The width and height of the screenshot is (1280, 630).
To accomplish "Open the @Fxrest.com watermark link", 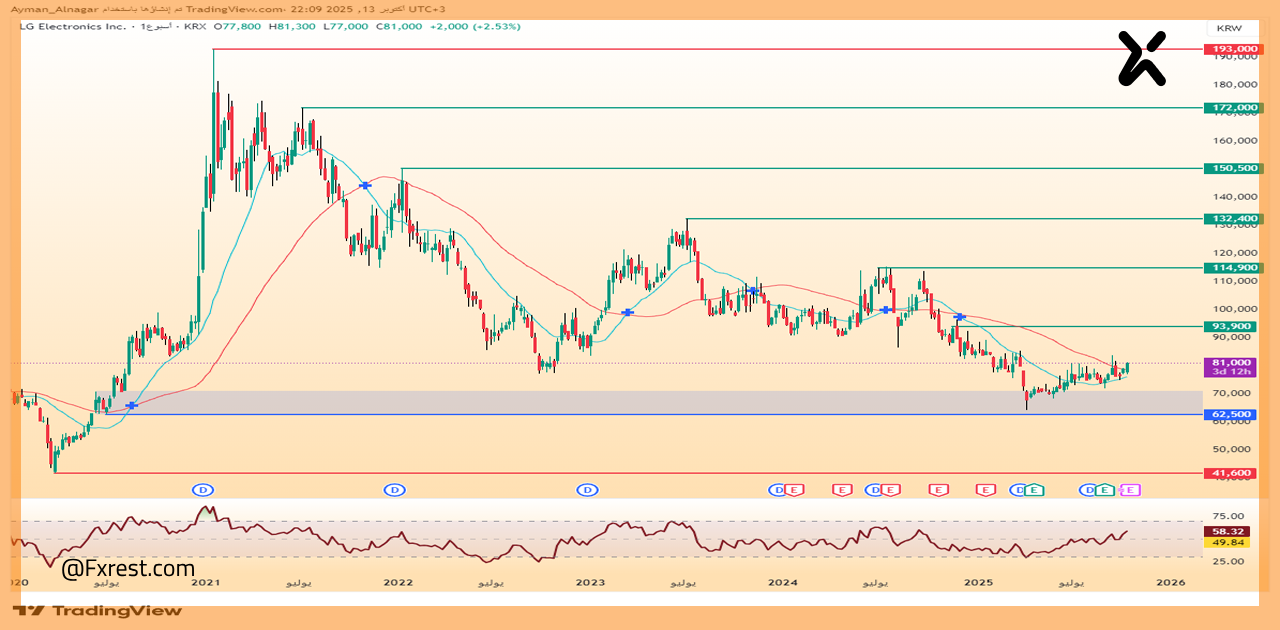I will pyautogui.click(x=128, y=569).
